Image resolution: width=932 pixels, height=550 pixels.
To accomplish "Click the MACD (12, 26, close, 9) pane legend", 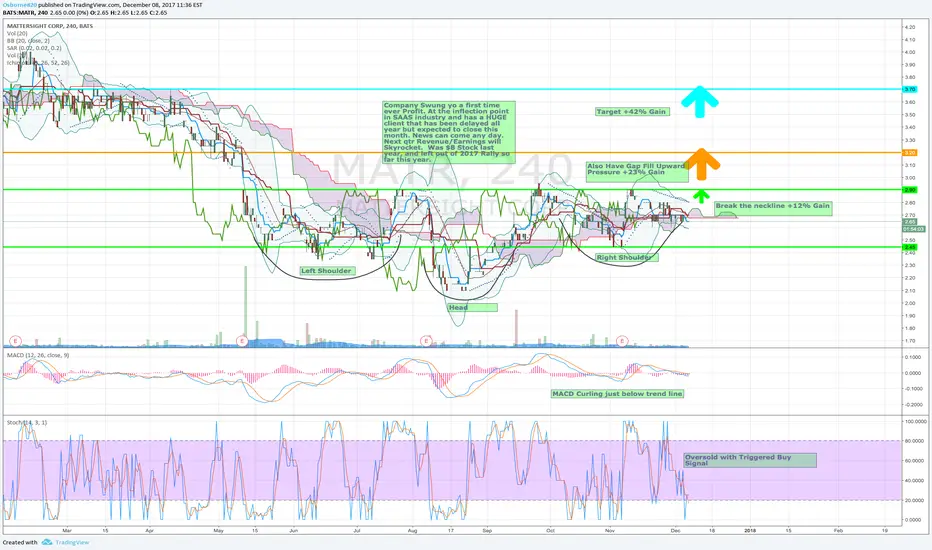I will [x=38, y=355].
